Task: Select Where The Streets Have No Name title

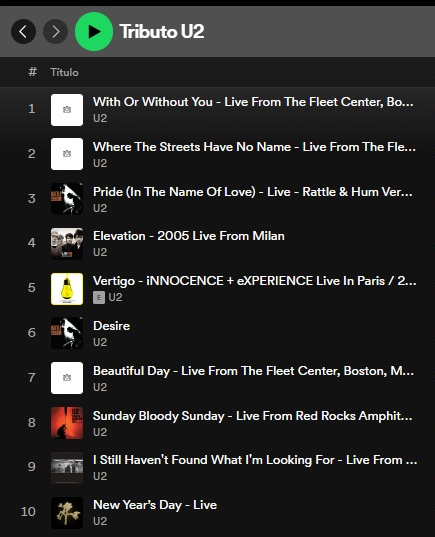Action: click(254, 147)
